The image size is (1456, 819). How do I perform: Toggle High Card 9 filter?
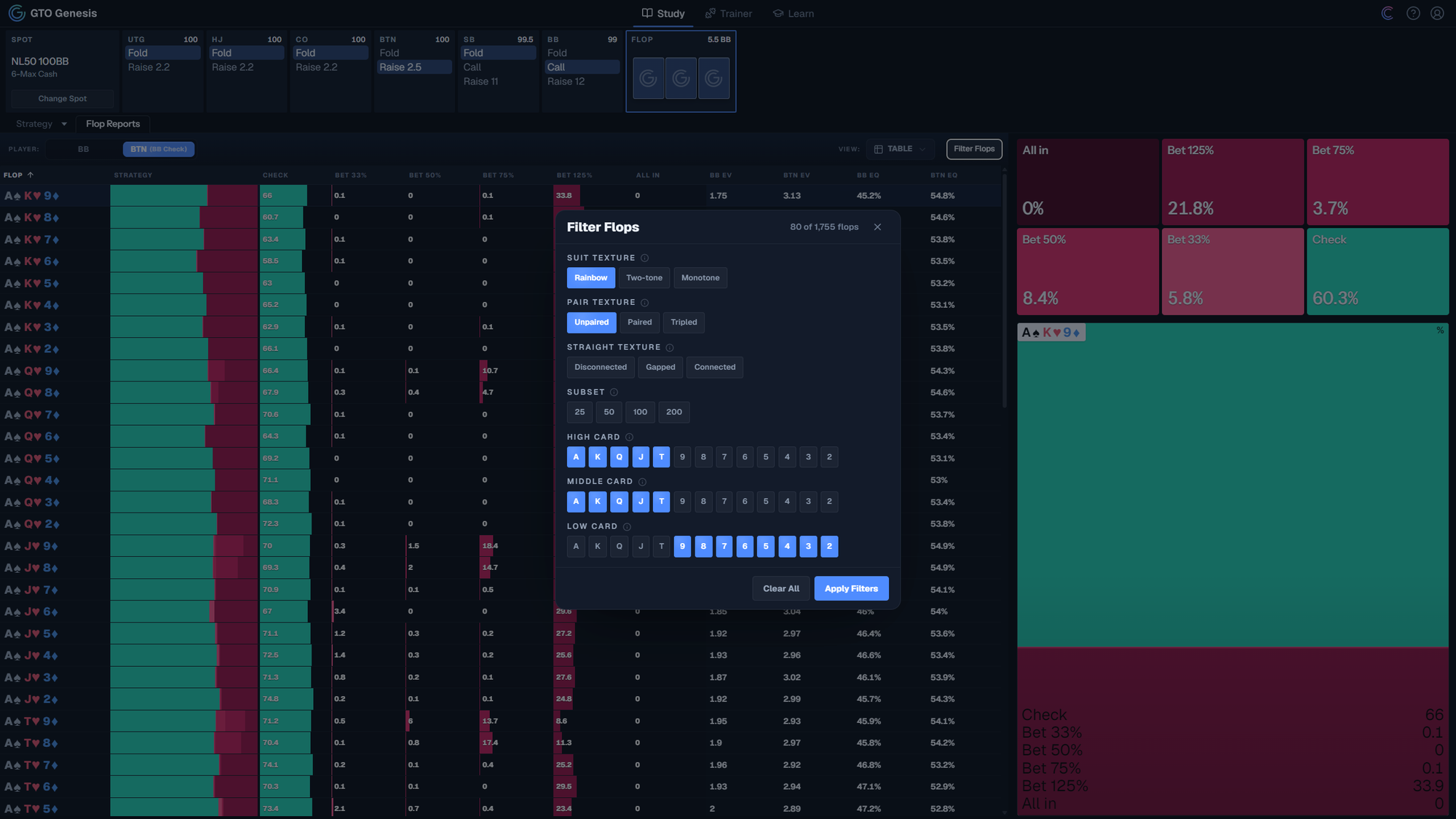pos(682,457)
